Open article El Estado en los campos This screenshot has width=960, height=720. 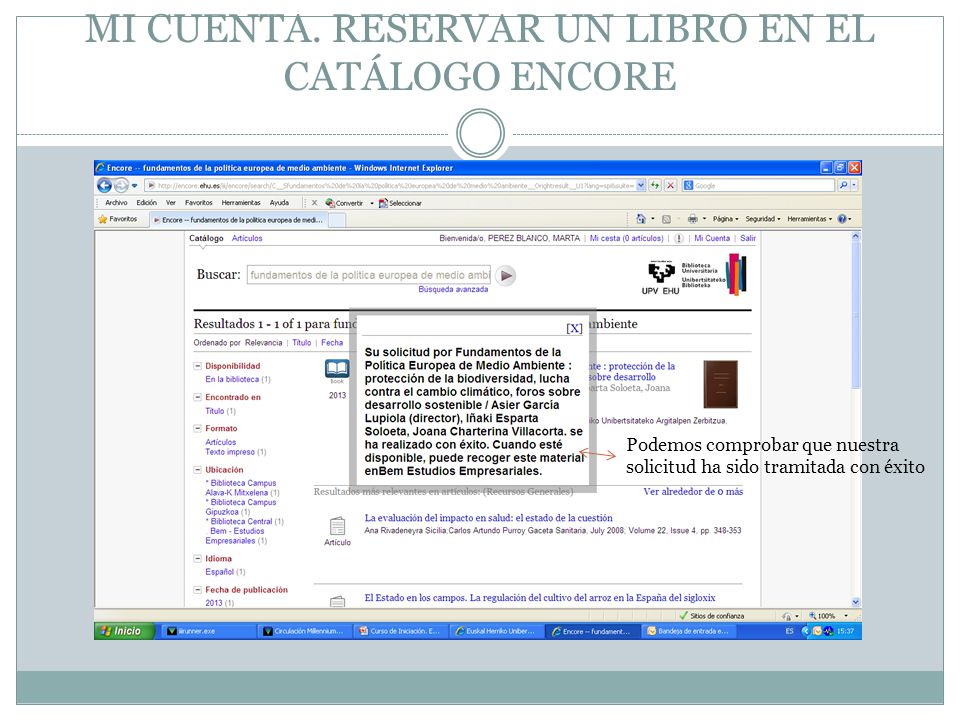click(539, 598)
